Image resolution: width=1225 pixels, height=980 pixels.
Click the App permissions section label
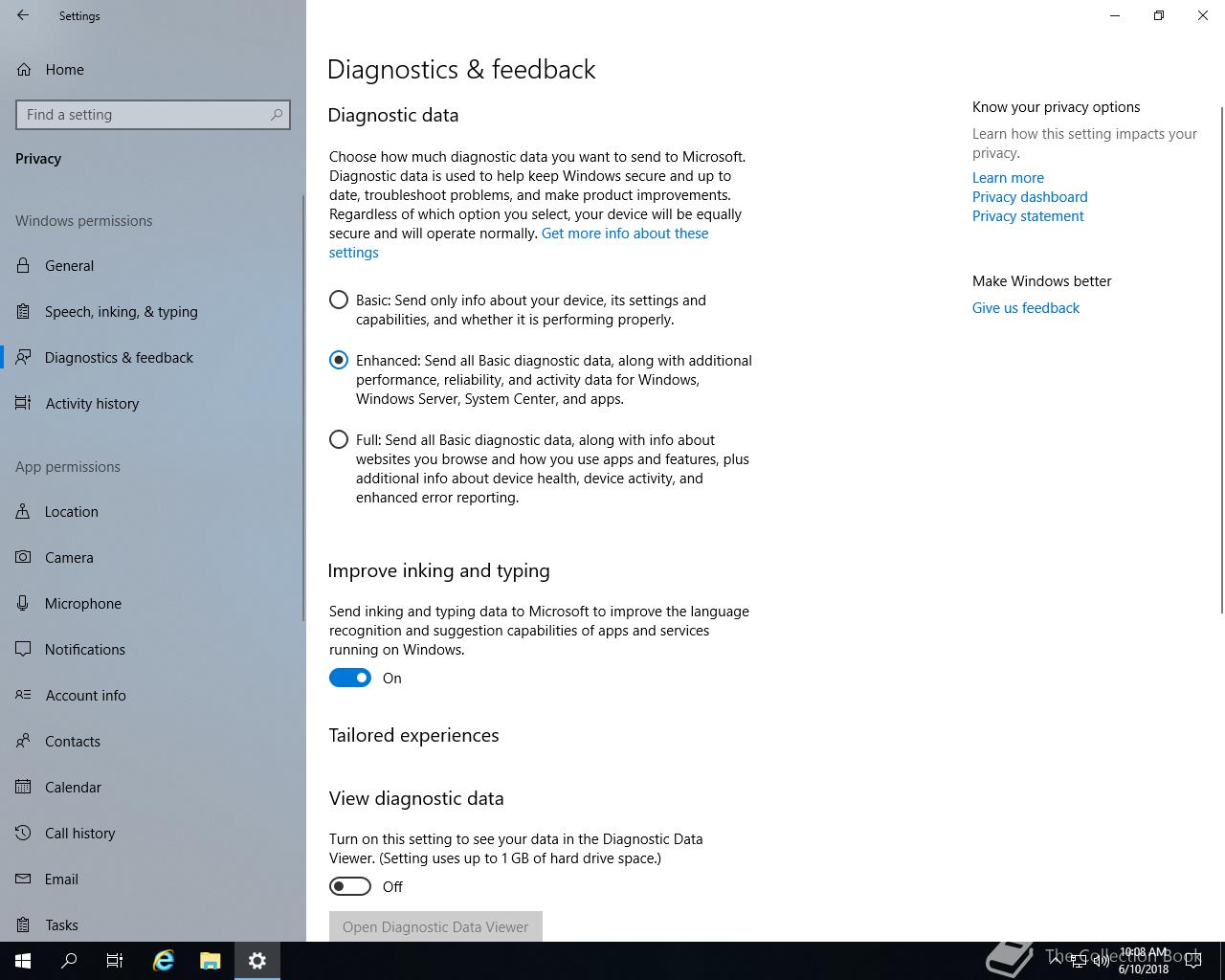coord(68,466)
